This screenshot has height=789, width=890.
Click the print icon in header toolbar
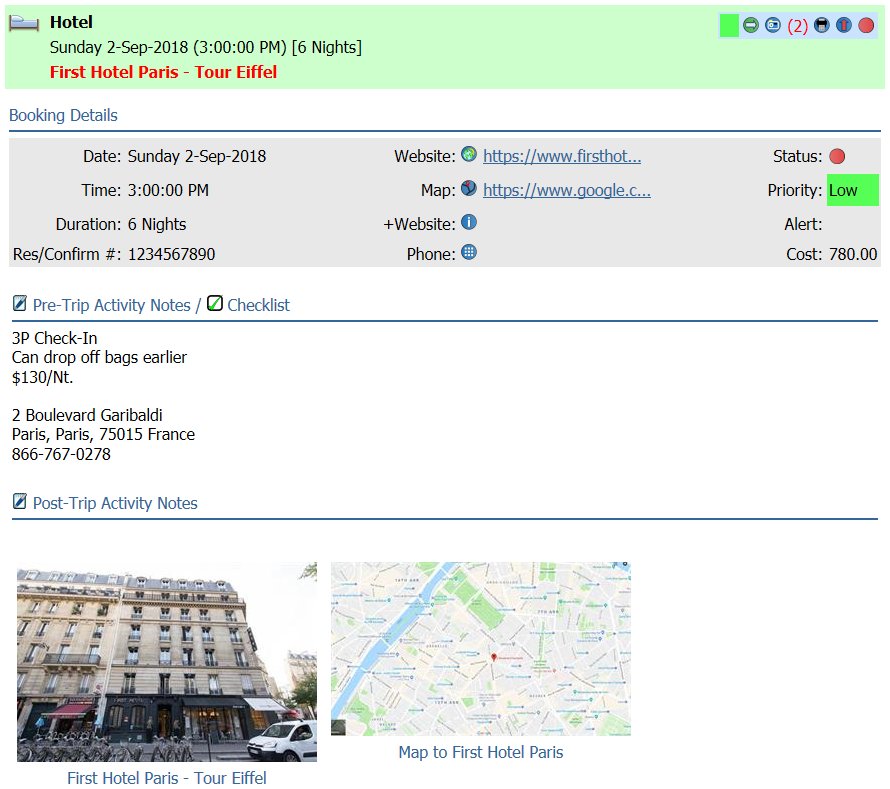[x=821, y=26]
